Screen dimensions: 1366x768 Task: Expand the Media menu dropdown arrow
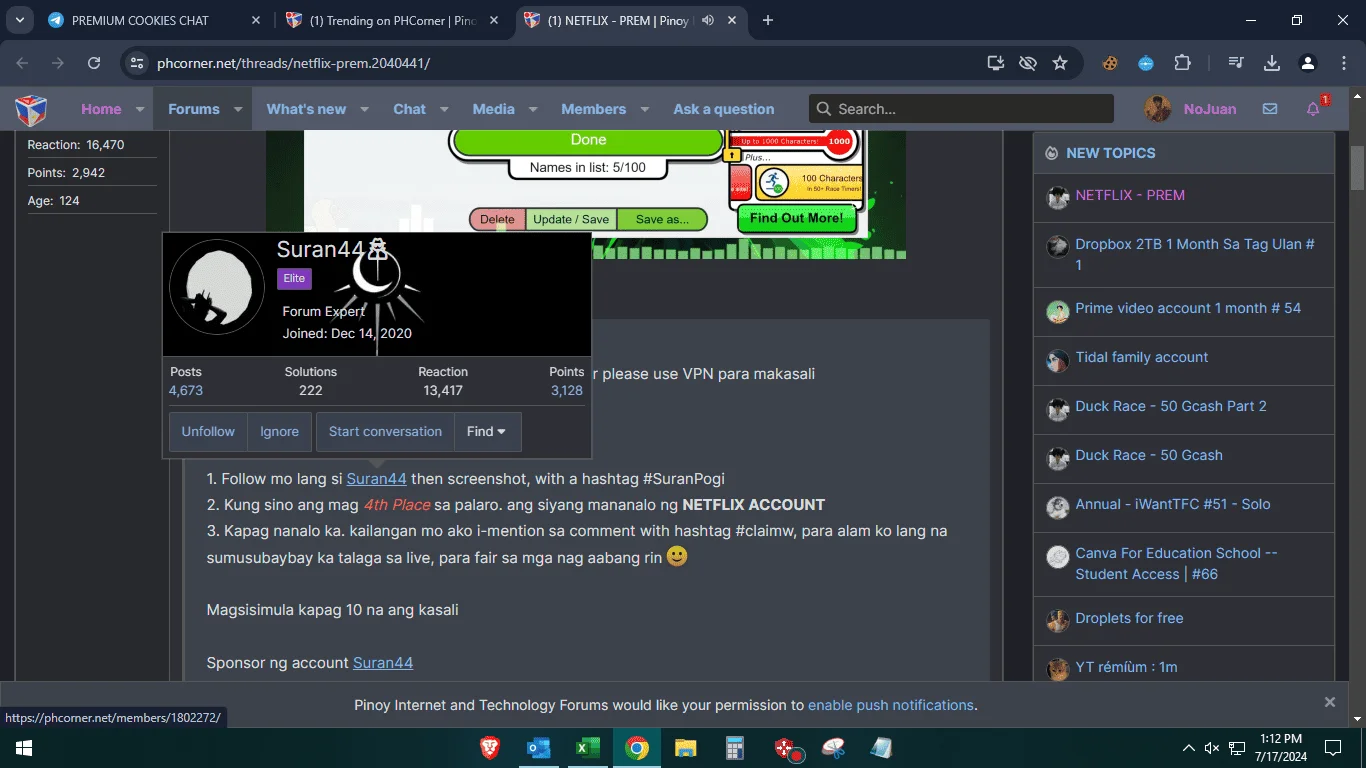tap(533, 109)
